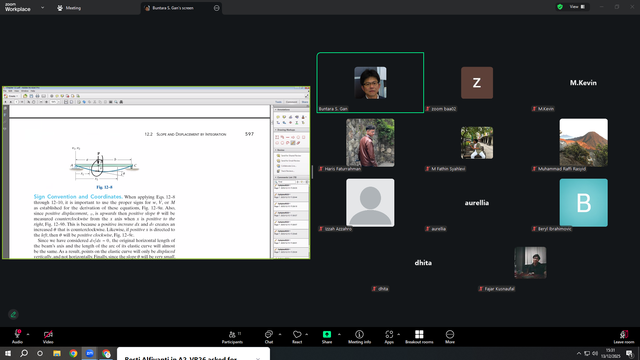640x360 pixels.
Task: Select Fajar Kusnaufal's video tile
Action: tap(530, 262)
